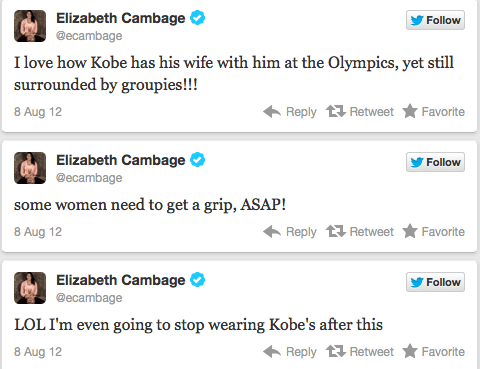Screen dimensions: 480x369
Task: Open 8 Aug 12 timestamp of first tweet
Action: pyautogui.click(x=38, y=112)
